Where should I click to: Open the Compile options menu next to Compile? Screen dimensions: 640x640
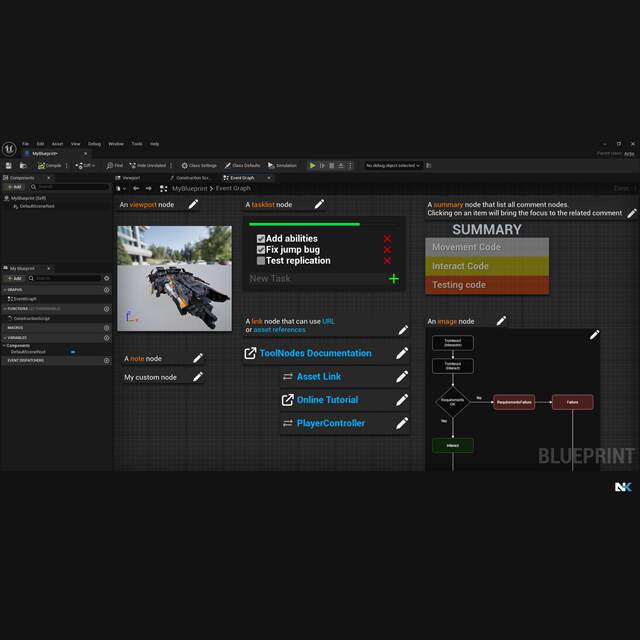point(67,165)
